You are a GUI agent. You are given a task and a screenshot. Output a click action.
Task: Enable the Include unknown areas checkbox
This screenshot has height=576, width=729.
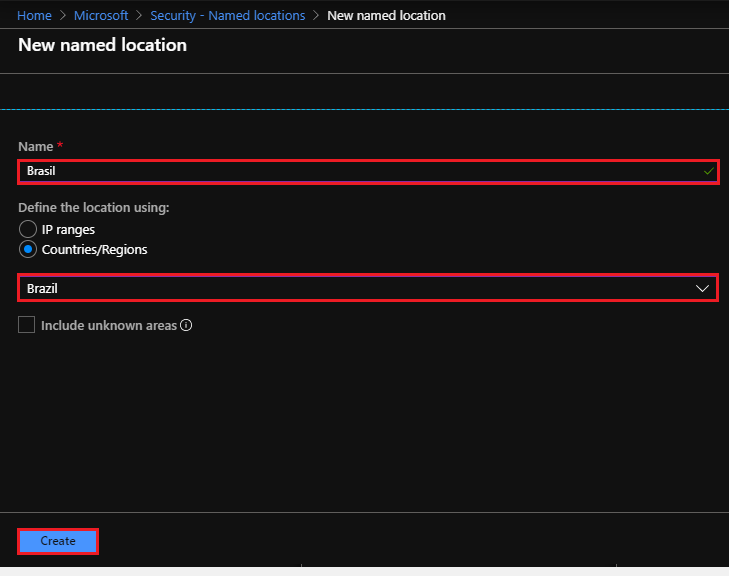[27, 324]
